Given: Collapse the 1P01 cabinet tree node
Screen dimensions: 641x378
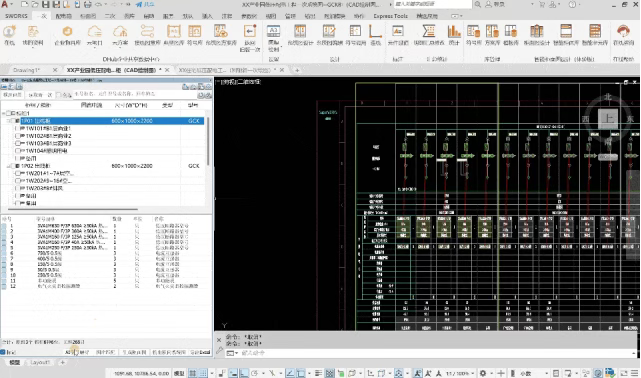Looking at the screenshot, I should [9, 121].
